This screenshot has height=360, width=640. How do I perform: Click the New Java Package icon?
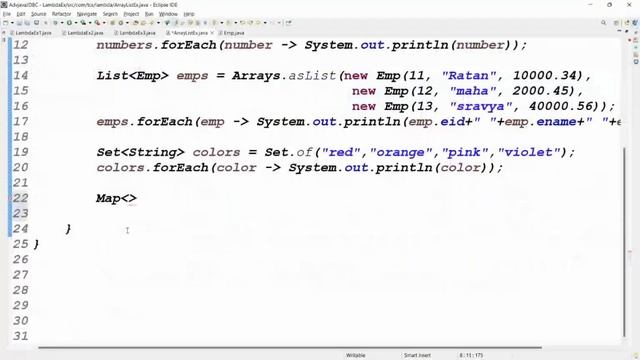pos(112,23)
